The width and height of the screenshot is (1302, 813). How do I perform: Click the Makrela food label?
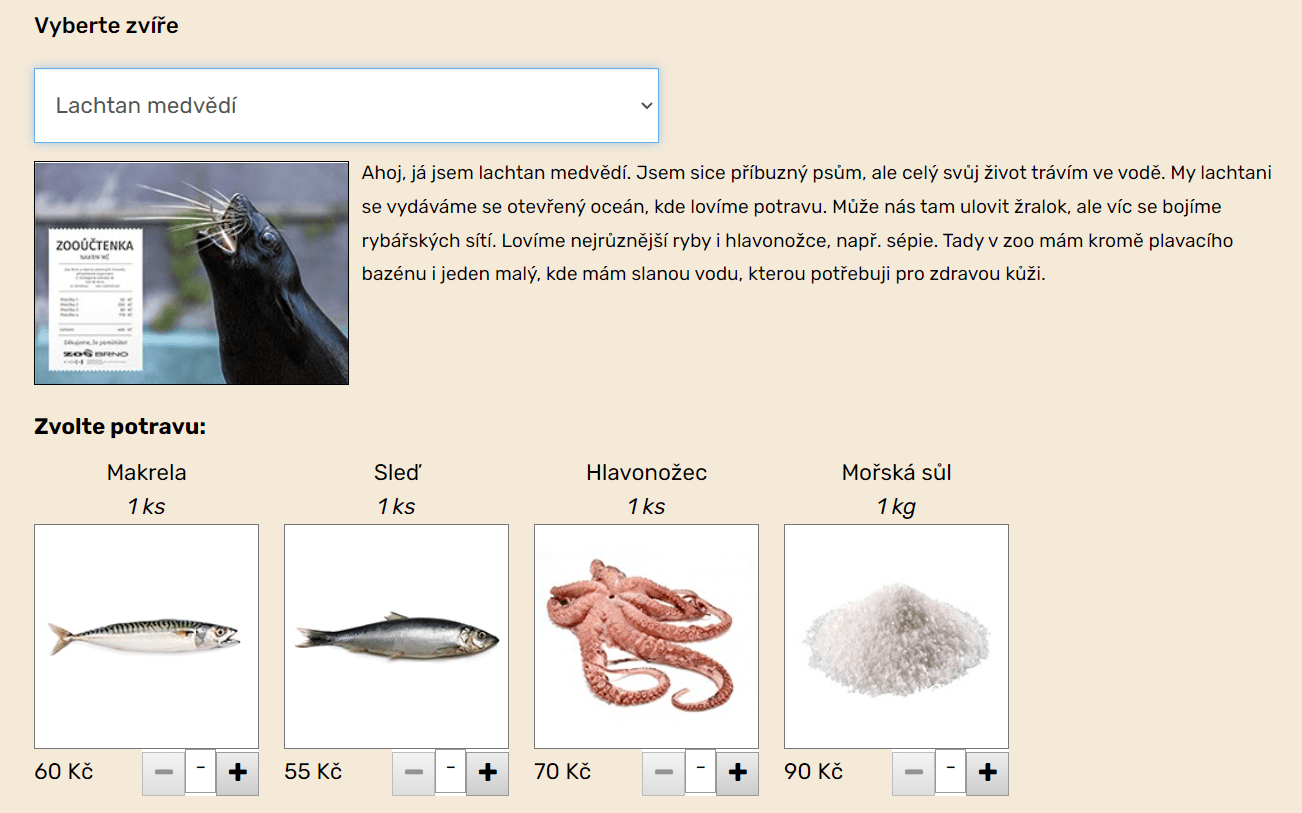[x=146, y=472]
